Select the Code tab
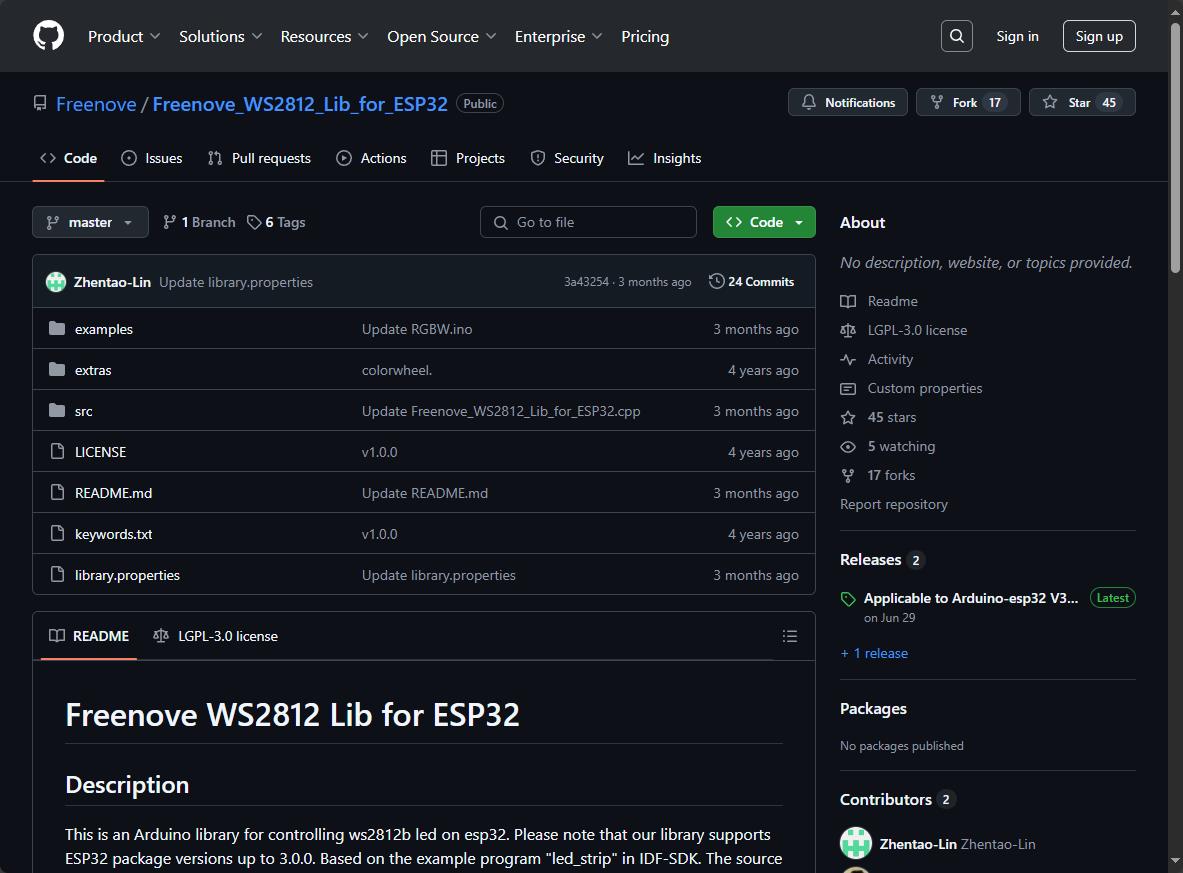Screen dimensions: 1183x873 tap(68, 158)
